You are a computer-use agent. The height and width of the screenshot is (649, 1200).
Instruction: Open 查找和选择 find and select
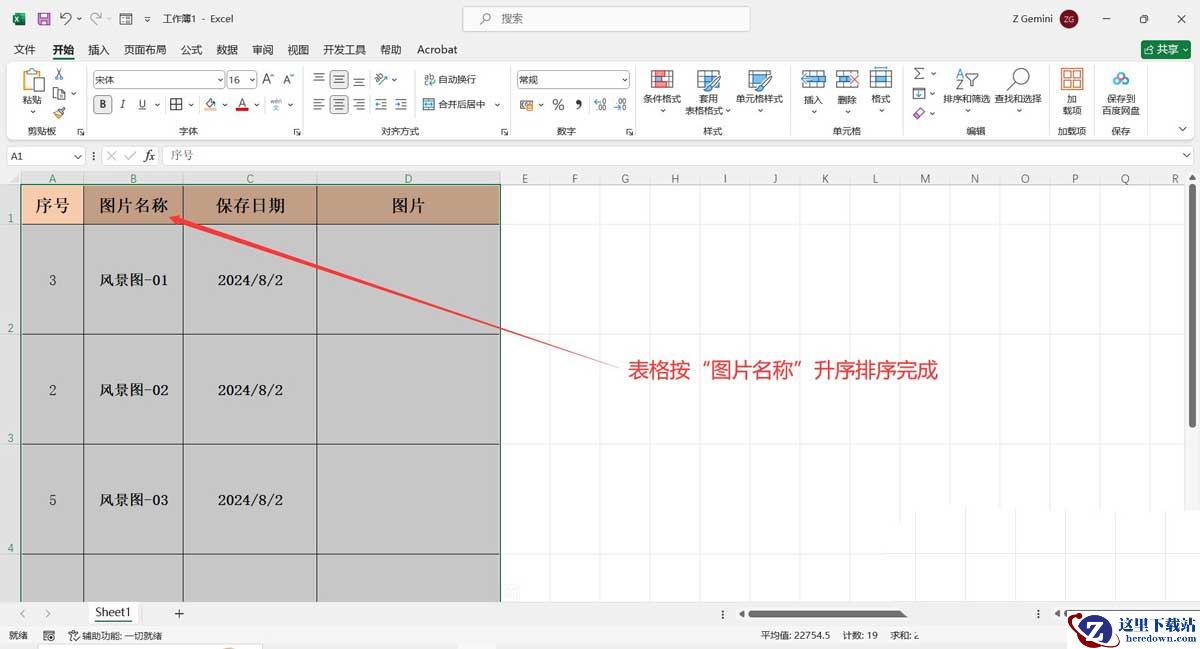pos(1018,89)
